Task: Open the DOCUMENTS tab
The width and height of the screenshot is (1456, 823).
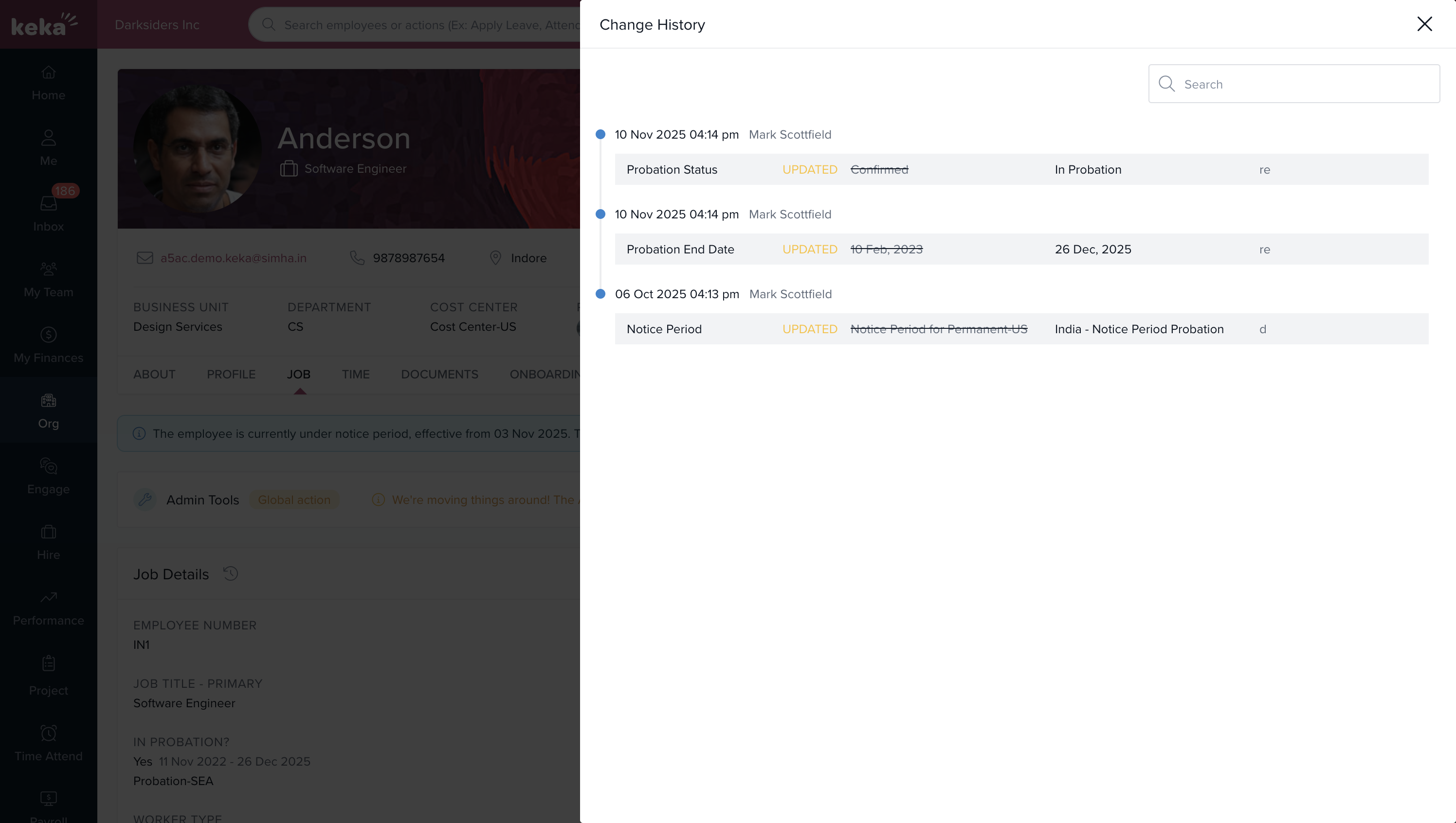Action: 439,374
